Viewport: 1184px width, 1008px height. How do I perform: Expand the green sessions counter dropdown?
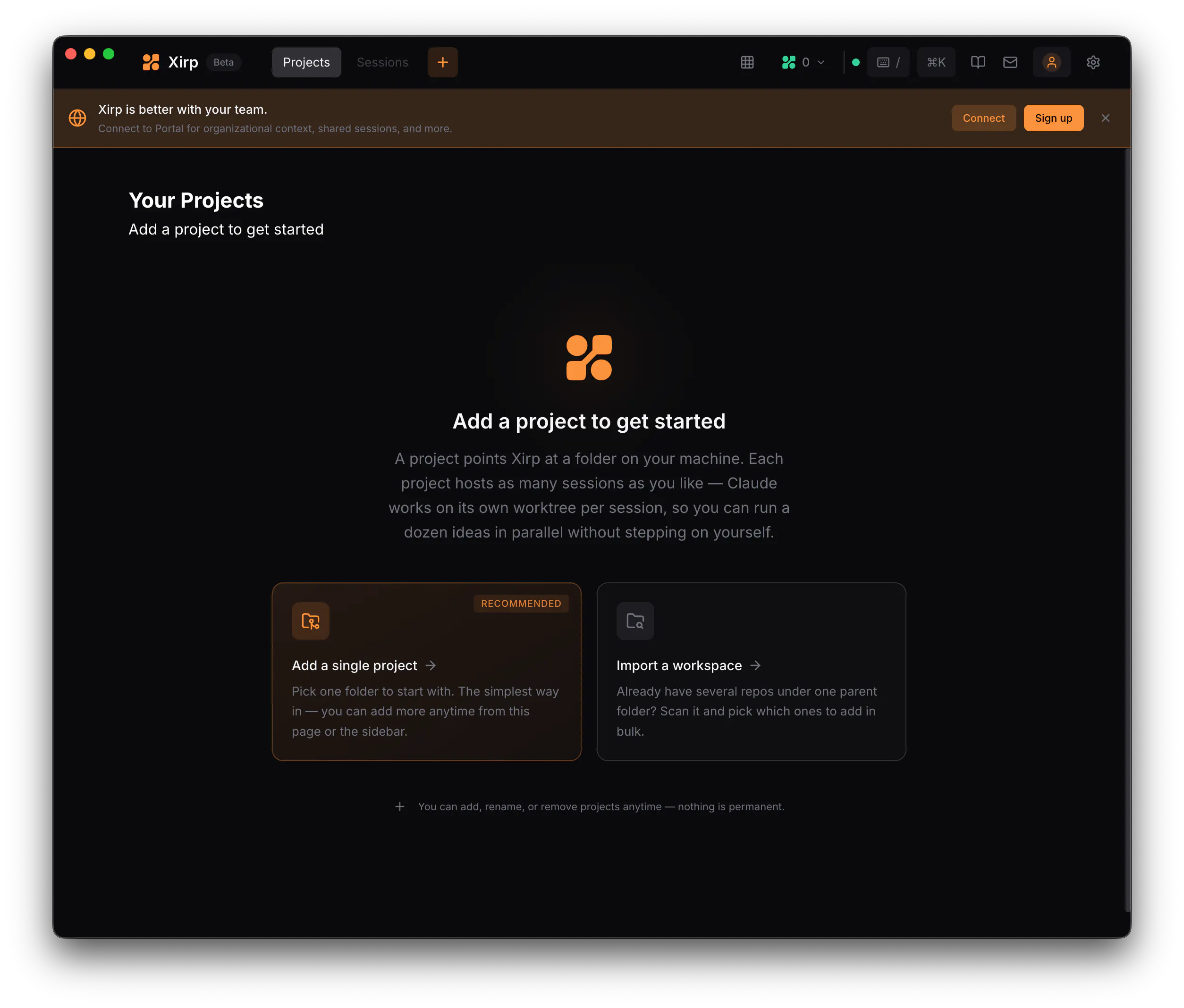803,62
